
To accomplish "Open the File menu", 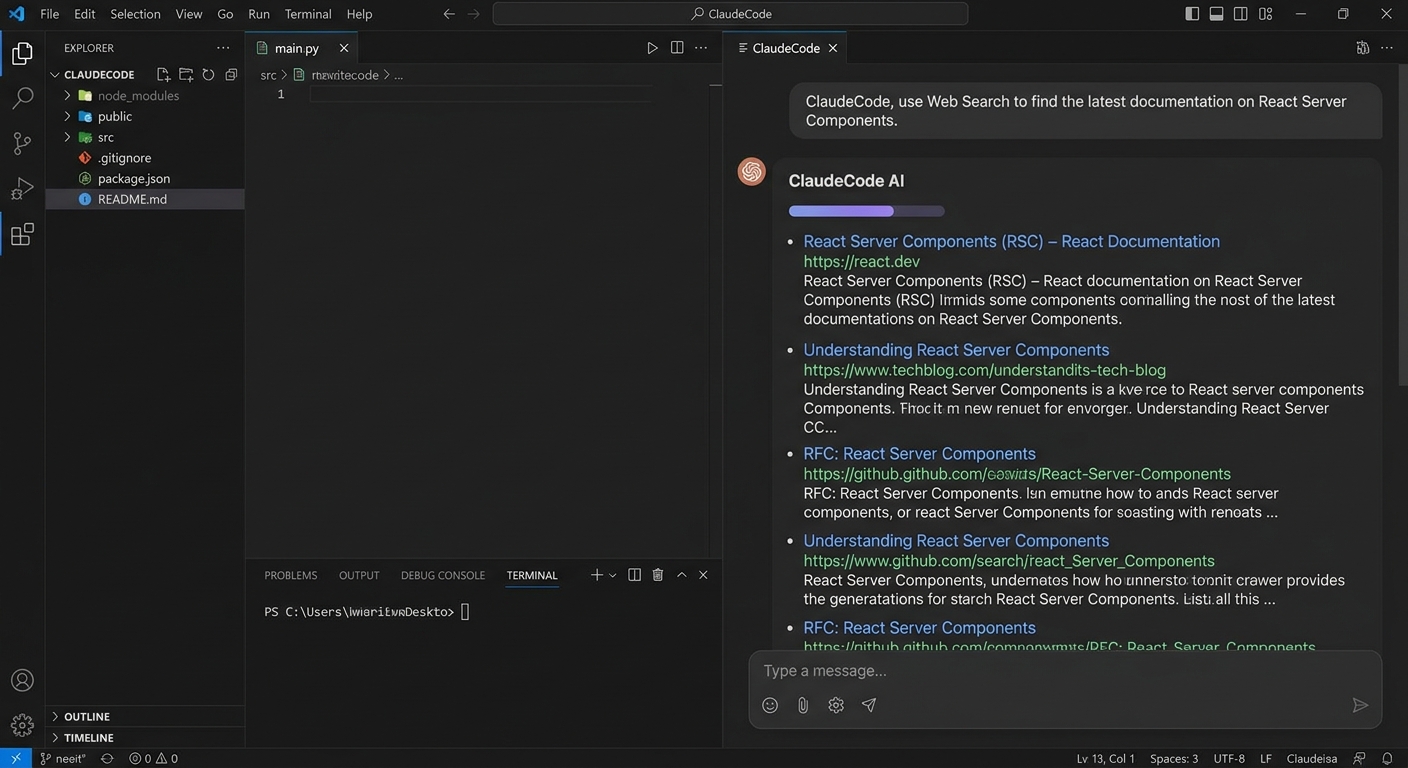I will coord(50,14).
